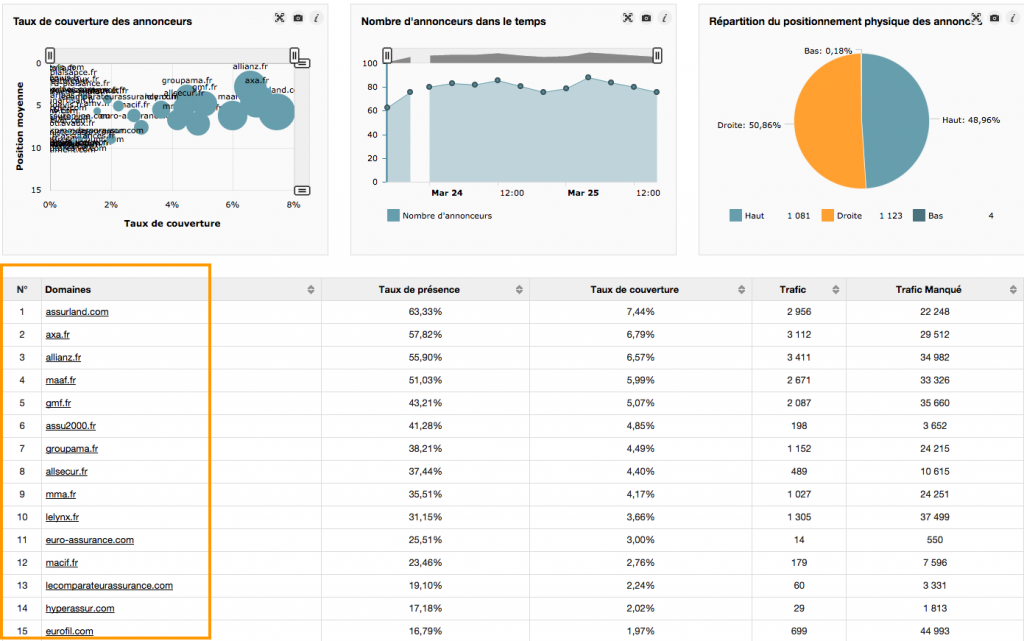Toggle the Bas legend swatch

[919, 215]
